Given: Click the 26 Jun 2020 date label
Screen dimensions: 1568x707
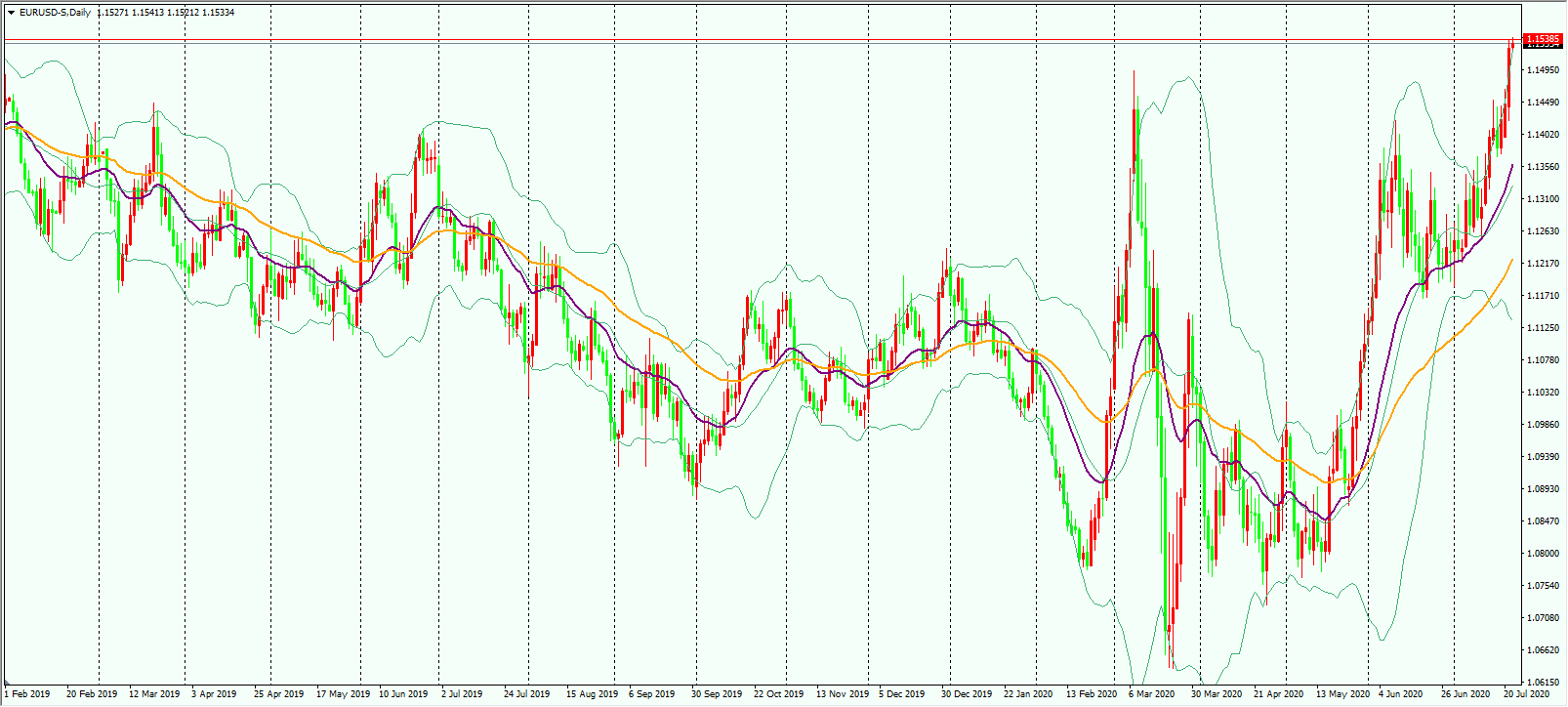Looking at the screenshot, I should coord(1466,694).
